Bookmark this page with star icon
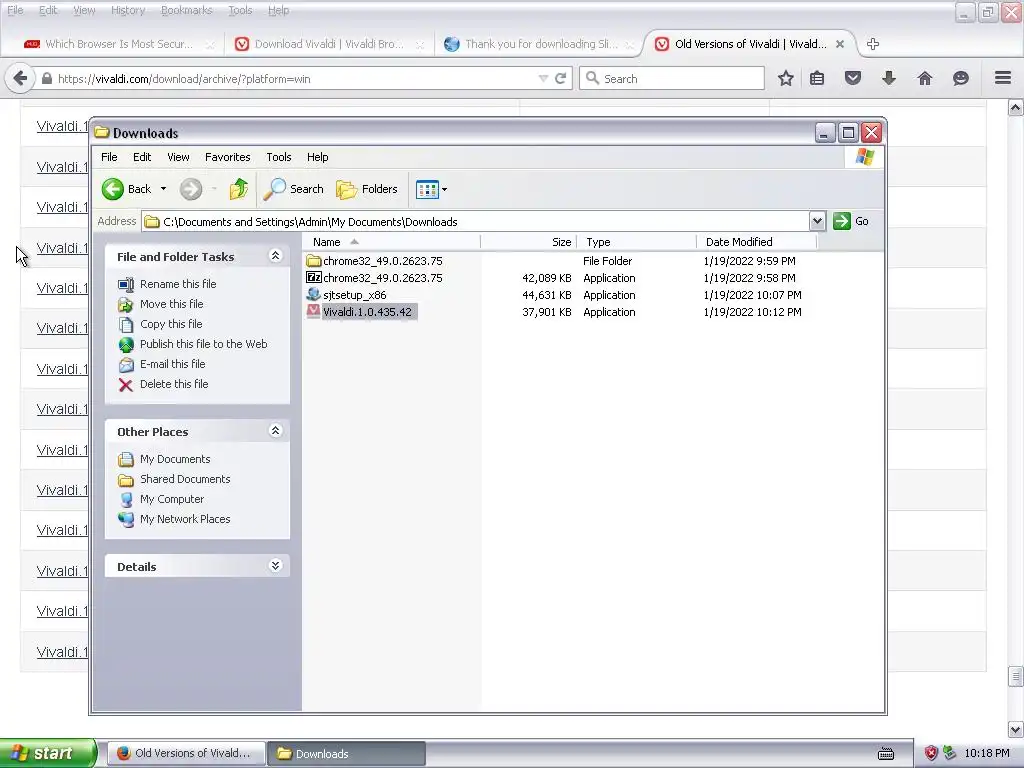 (x=786, y=79)
